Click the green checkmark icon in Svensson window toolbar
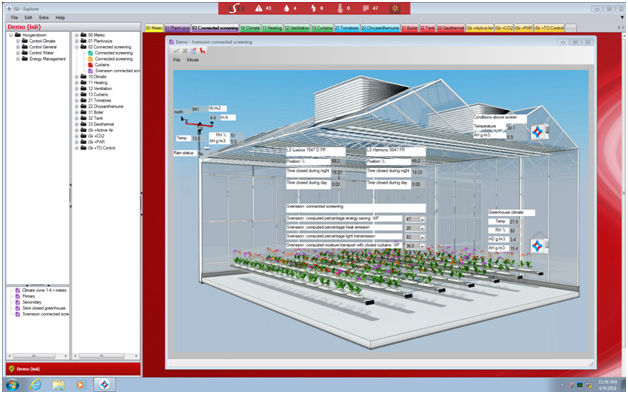The width and height of the screenshot is (628, 394). pos(176,51)
